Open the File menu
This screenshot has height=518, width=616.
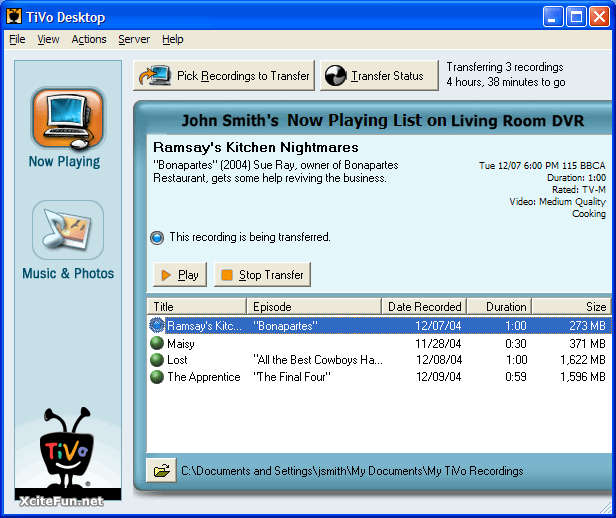click(17, 39)
